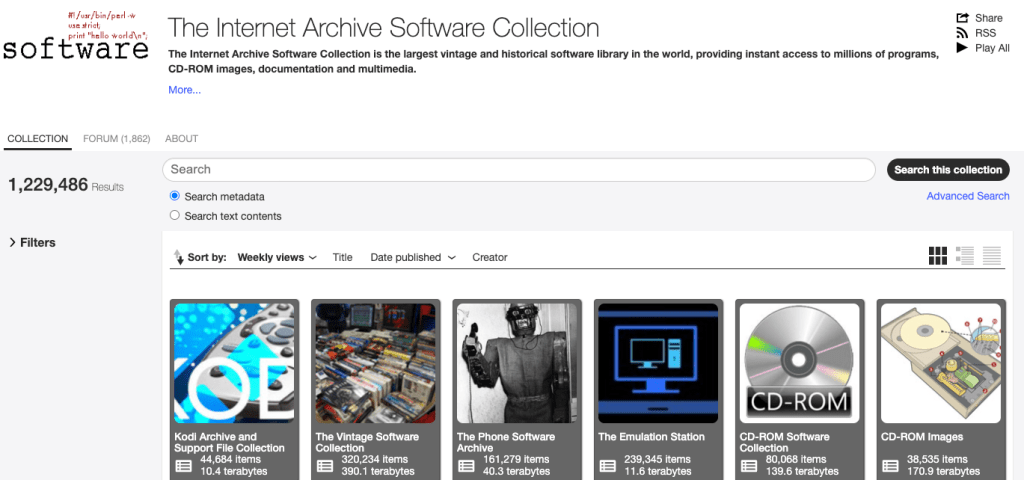The height and width of the screenshot is (480, 1024).
Task: Click inside the Search input field
Action: point(520,170)
